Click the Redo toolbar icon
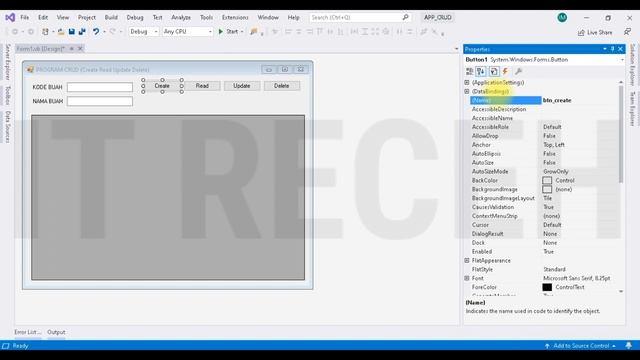 pyautogui.click(x=113, y=31)
